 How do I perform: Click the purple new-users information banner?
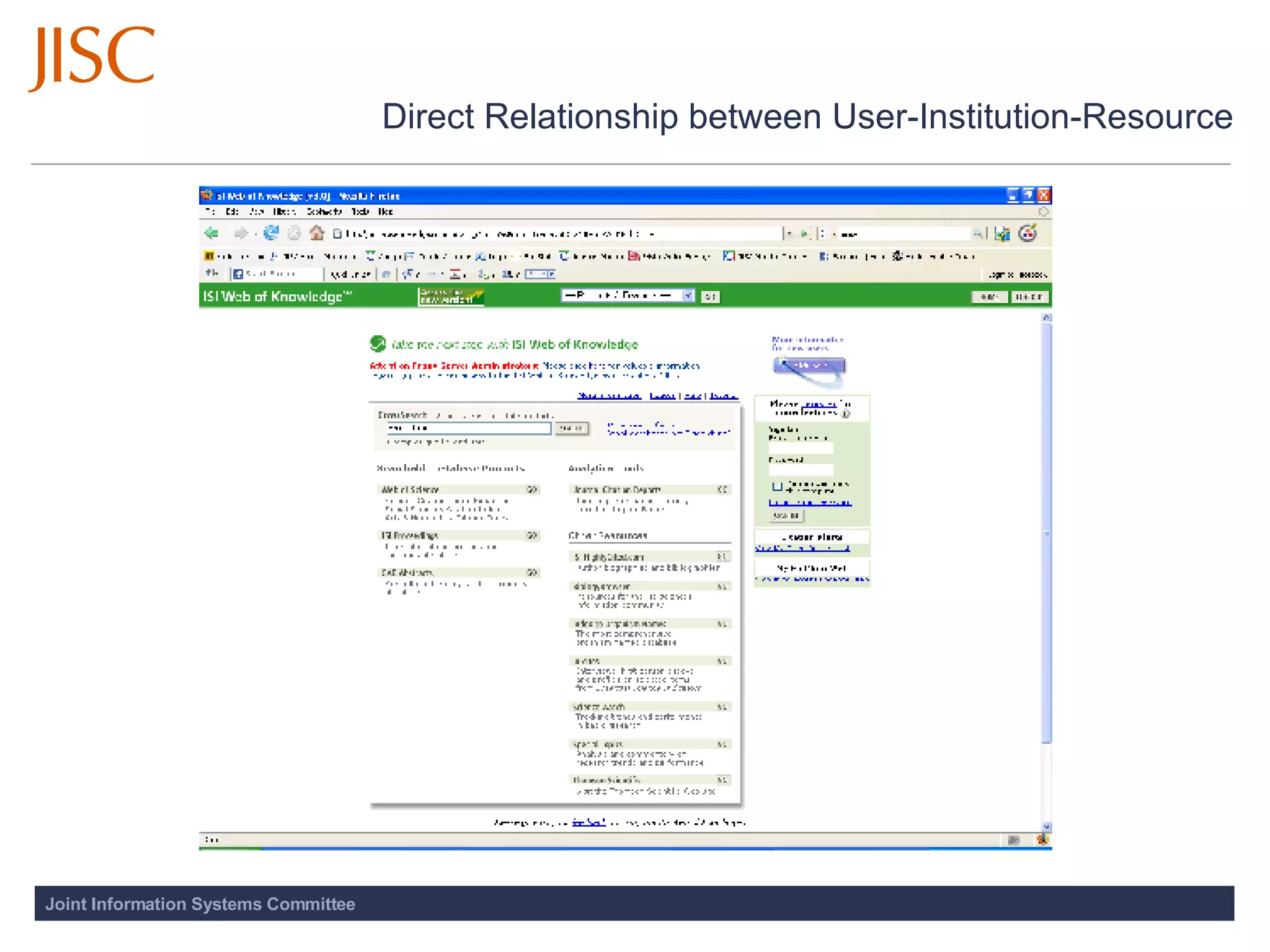[809, 366]
